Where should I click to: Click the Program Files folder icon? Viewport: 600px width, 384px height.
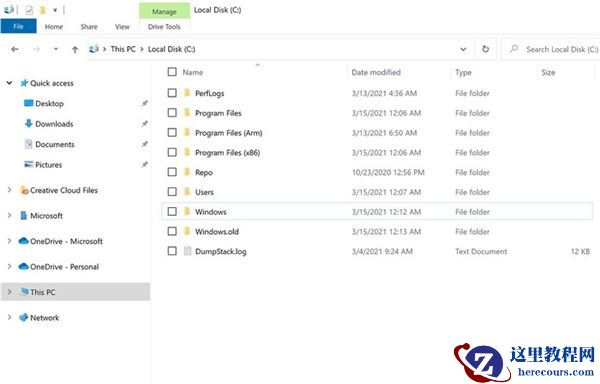tap(187, 113)
